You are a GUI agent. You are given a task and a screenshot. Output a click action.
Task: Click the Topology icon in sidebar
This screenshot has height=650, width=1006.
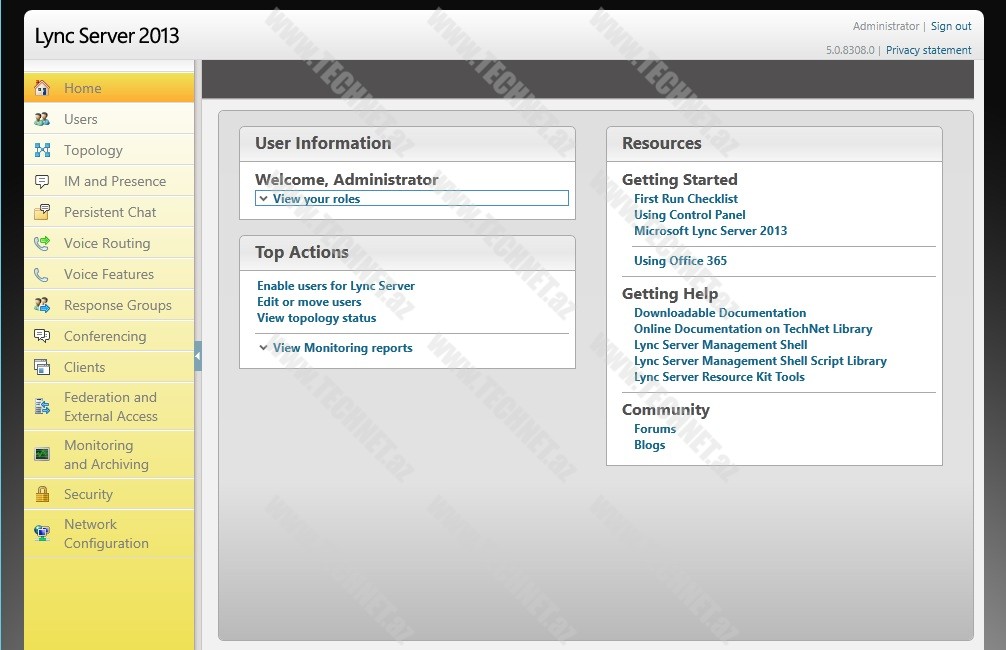[x=41, y=150]
